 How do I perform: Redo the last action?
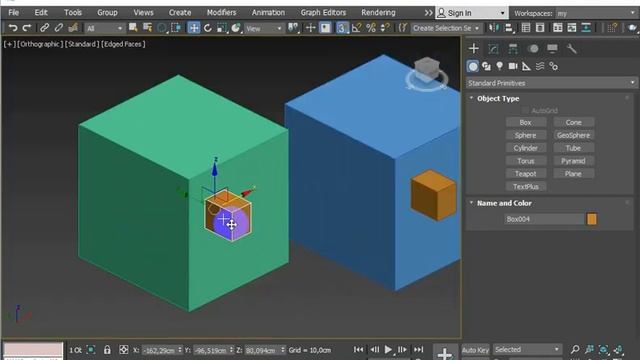[x=27, y=28]
